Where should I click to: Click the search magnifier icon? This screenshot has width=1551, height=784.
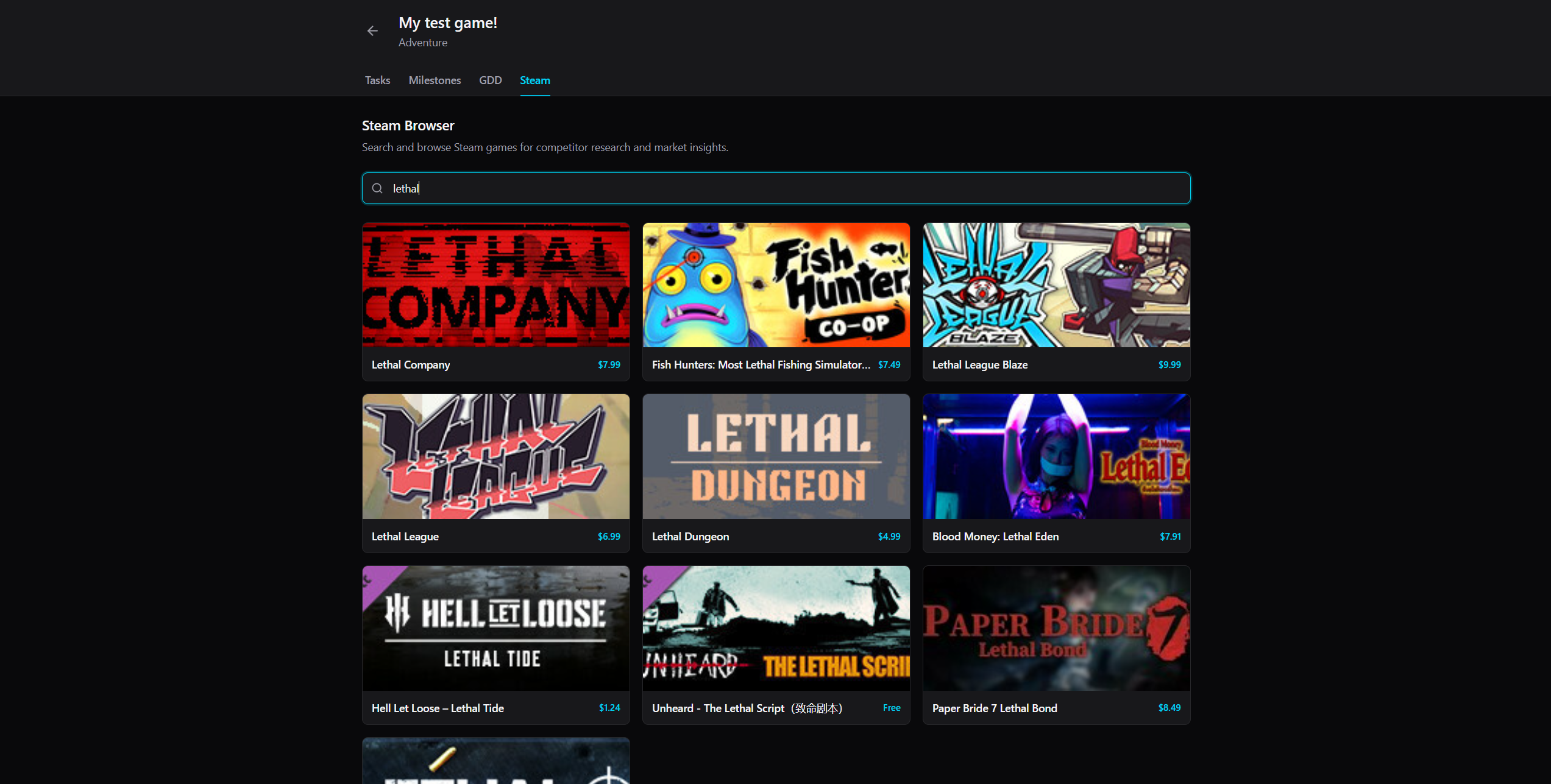tap(377, 188)
